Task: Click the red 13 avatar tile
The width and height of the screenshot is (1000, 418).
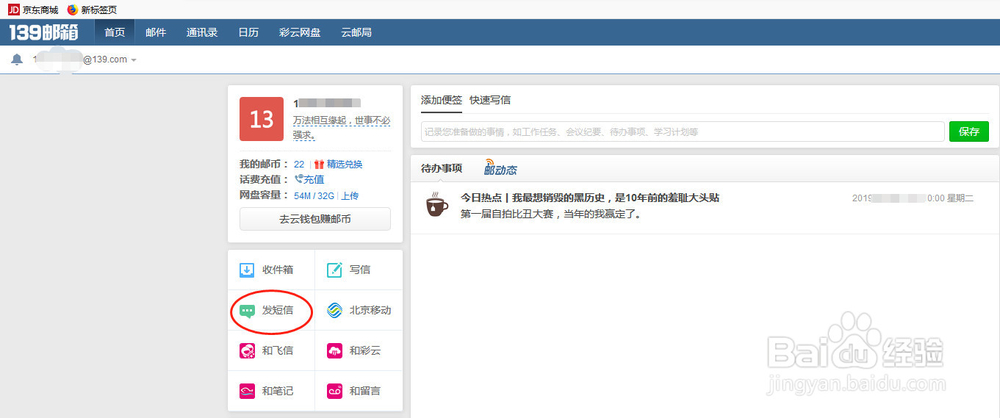Action: click(261, 119)
